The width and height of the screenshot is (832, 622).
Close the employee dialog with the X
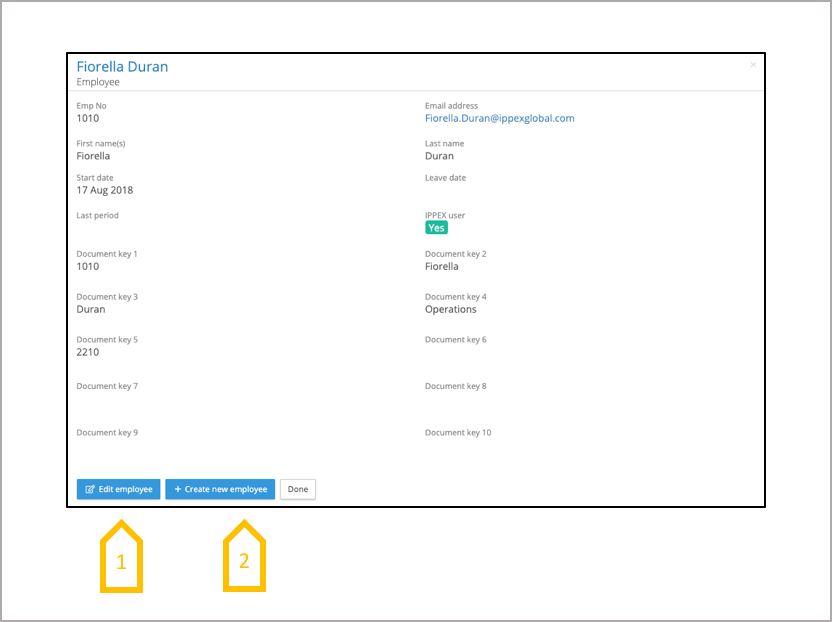coord(753,65)
